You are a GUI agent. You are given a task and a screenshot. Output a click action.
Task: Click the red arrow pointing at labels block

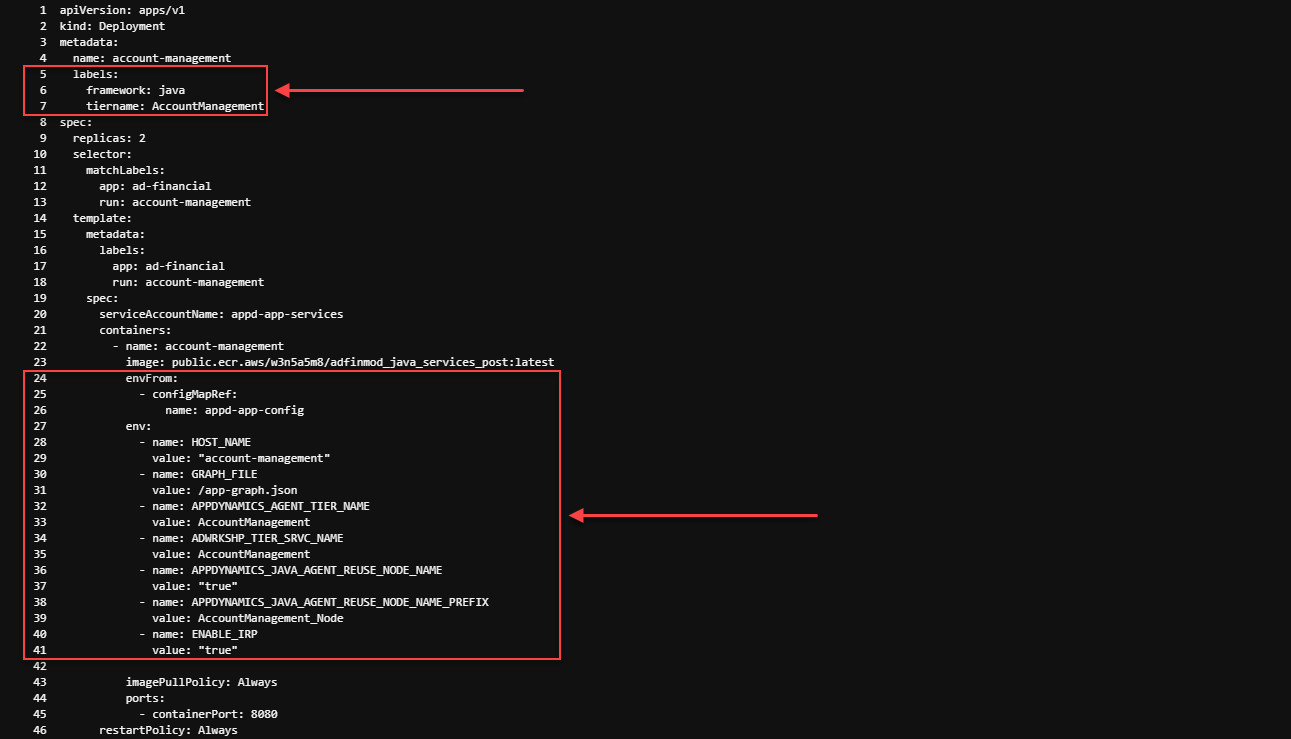399,91
